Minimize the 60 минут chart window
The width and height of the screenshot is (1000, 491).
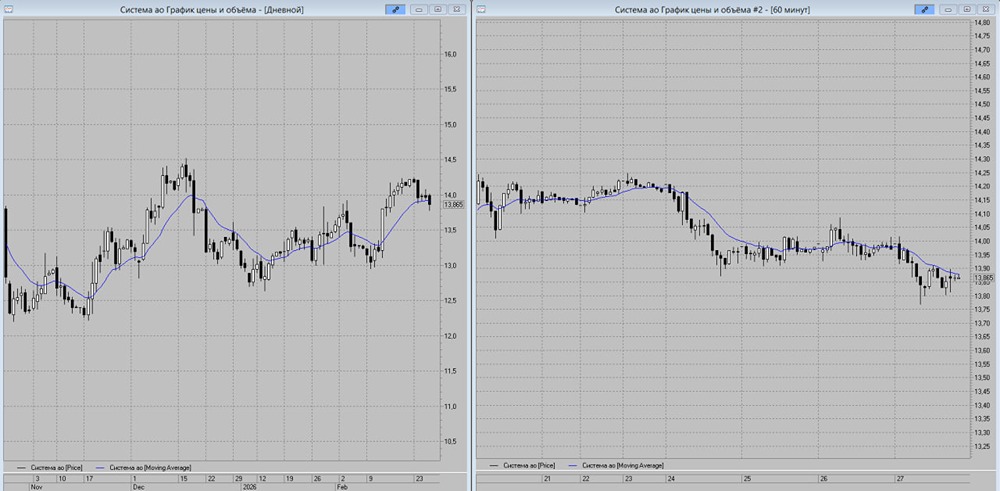pyautogui.click(x=948, y=10)
